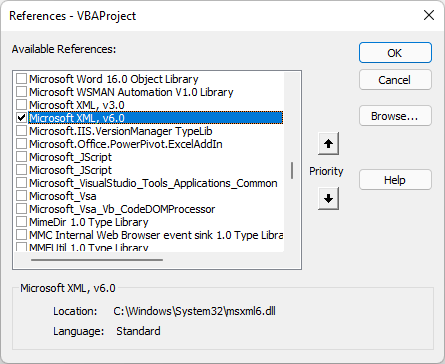
Task: Select the Microsoft_Vsa list entry
Action: tap(63, 196)
